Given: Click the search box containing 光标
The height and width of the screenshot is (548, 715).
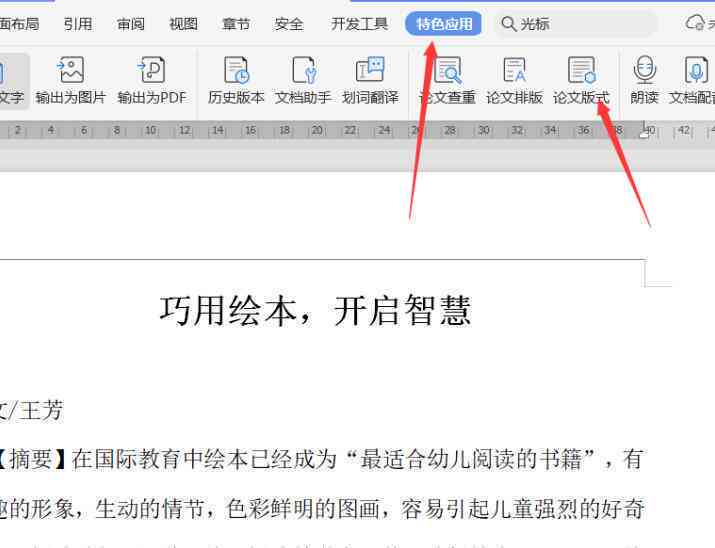Looking at the screenshot, I should click(575, 24).
